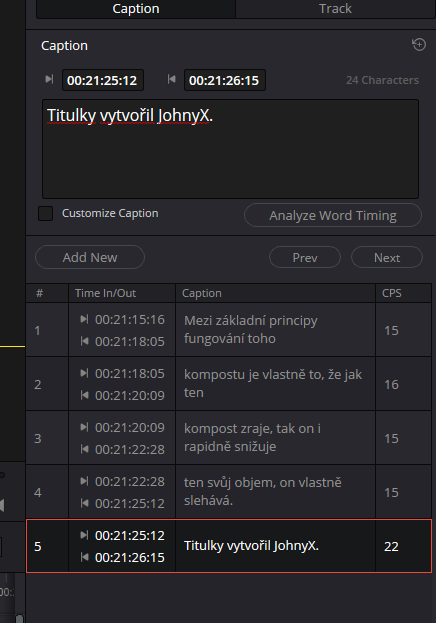Click the caption in-point icon beside 00:21:25:12 field

tap(49, 79)
